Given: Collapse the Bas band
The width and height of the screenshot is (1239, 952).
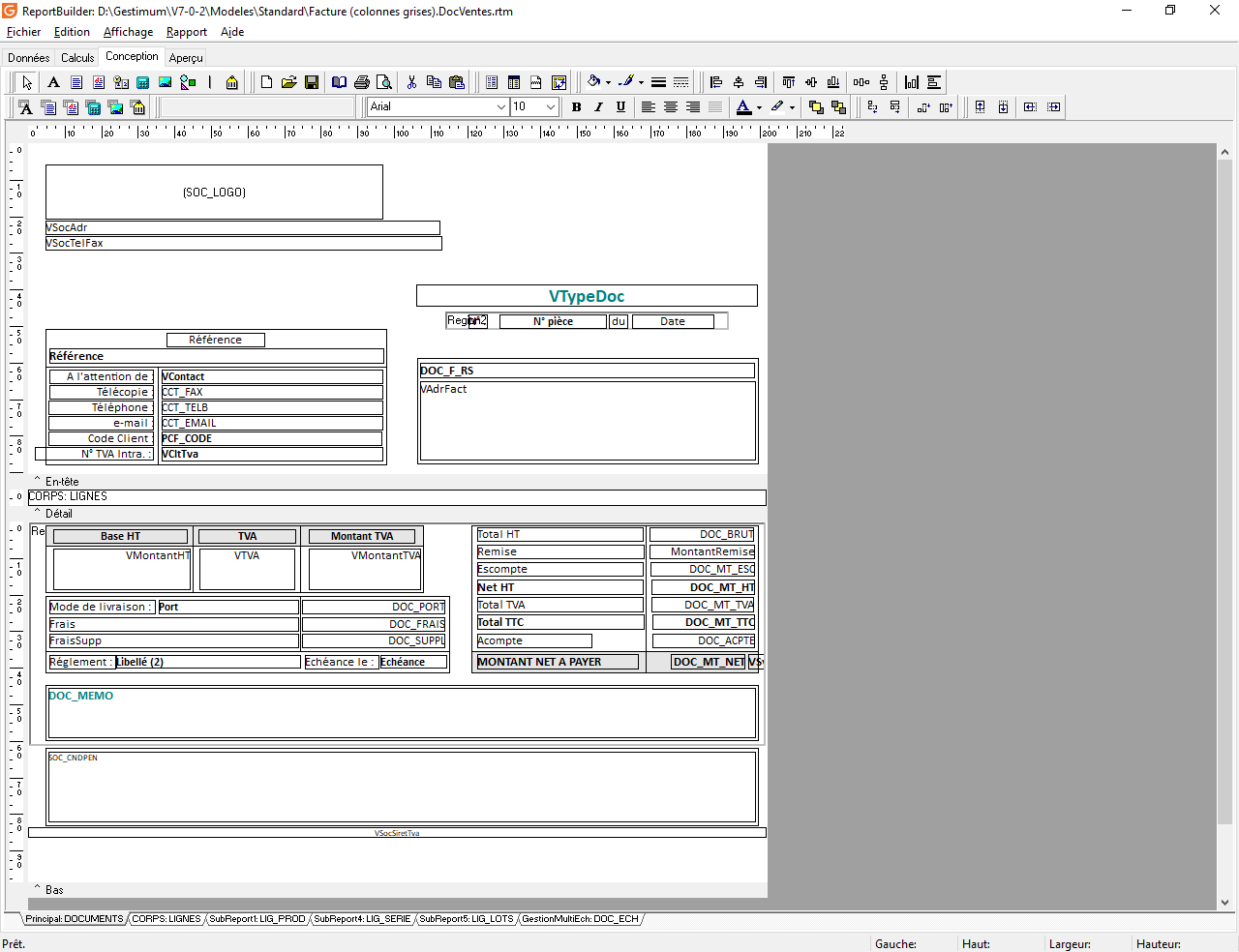Looking at the screenshot, I should click(x=38, y=889).
